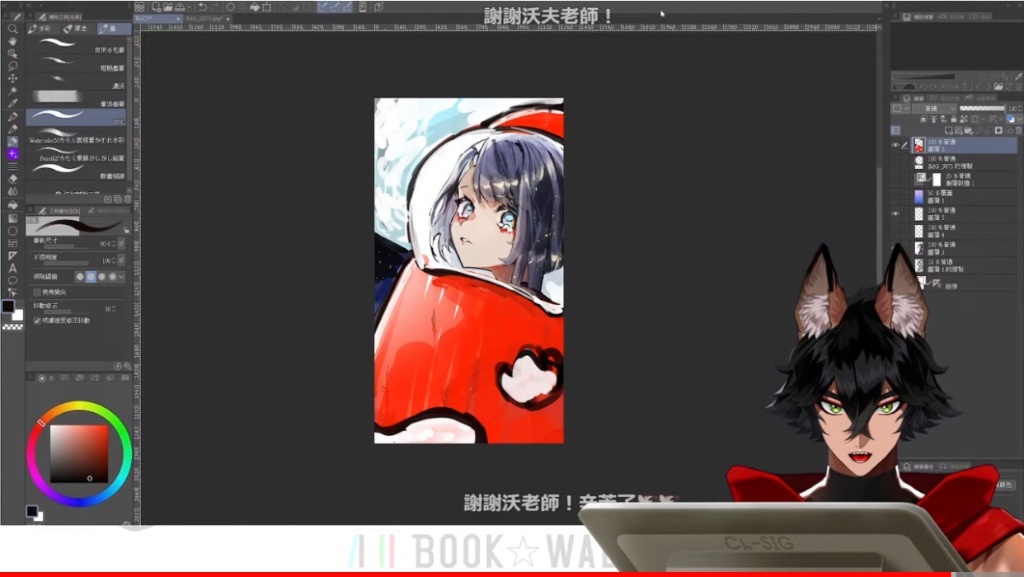Click the New document icon
The image size is (1024, 577).
click(156, 7)
